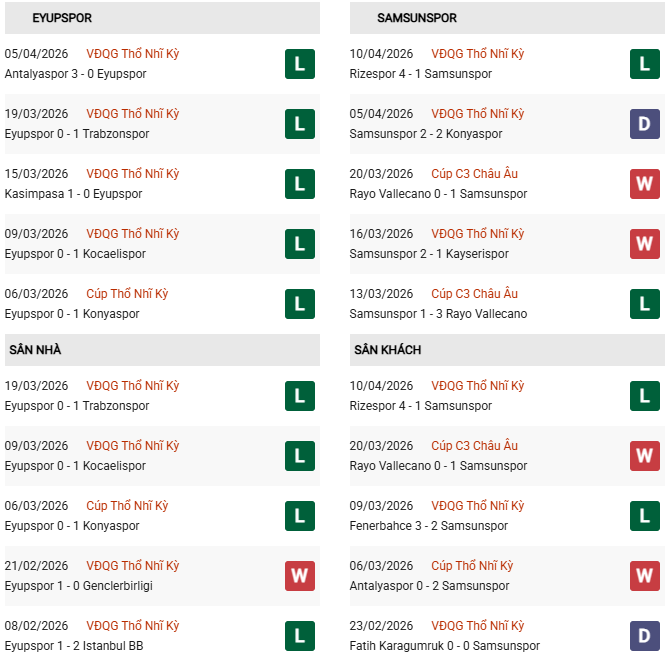Click the L badge for Eyupspor 1-2 Istanbul BB
This screenshot has width=666, height=660.
(299, 636)
